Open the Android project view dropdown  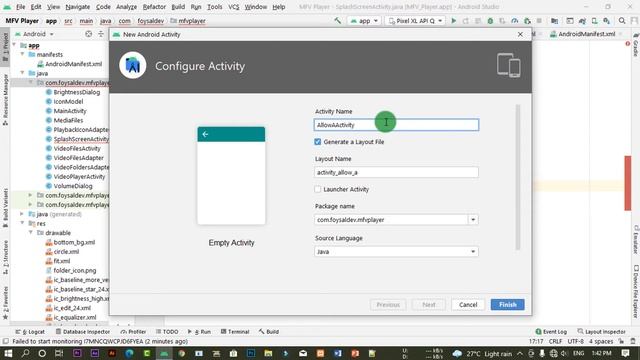click(x=34, y=34)
